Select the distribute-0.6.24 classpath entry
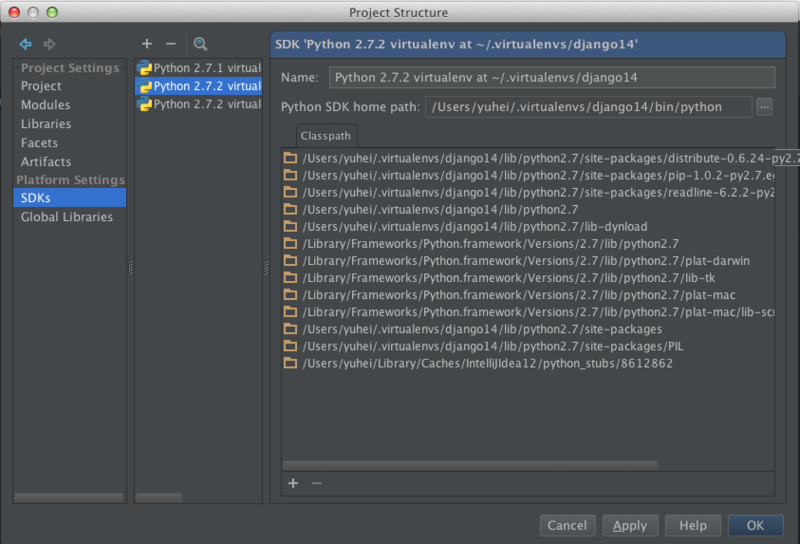This screenshot has width=800, height=544. [x=528, y=158]
